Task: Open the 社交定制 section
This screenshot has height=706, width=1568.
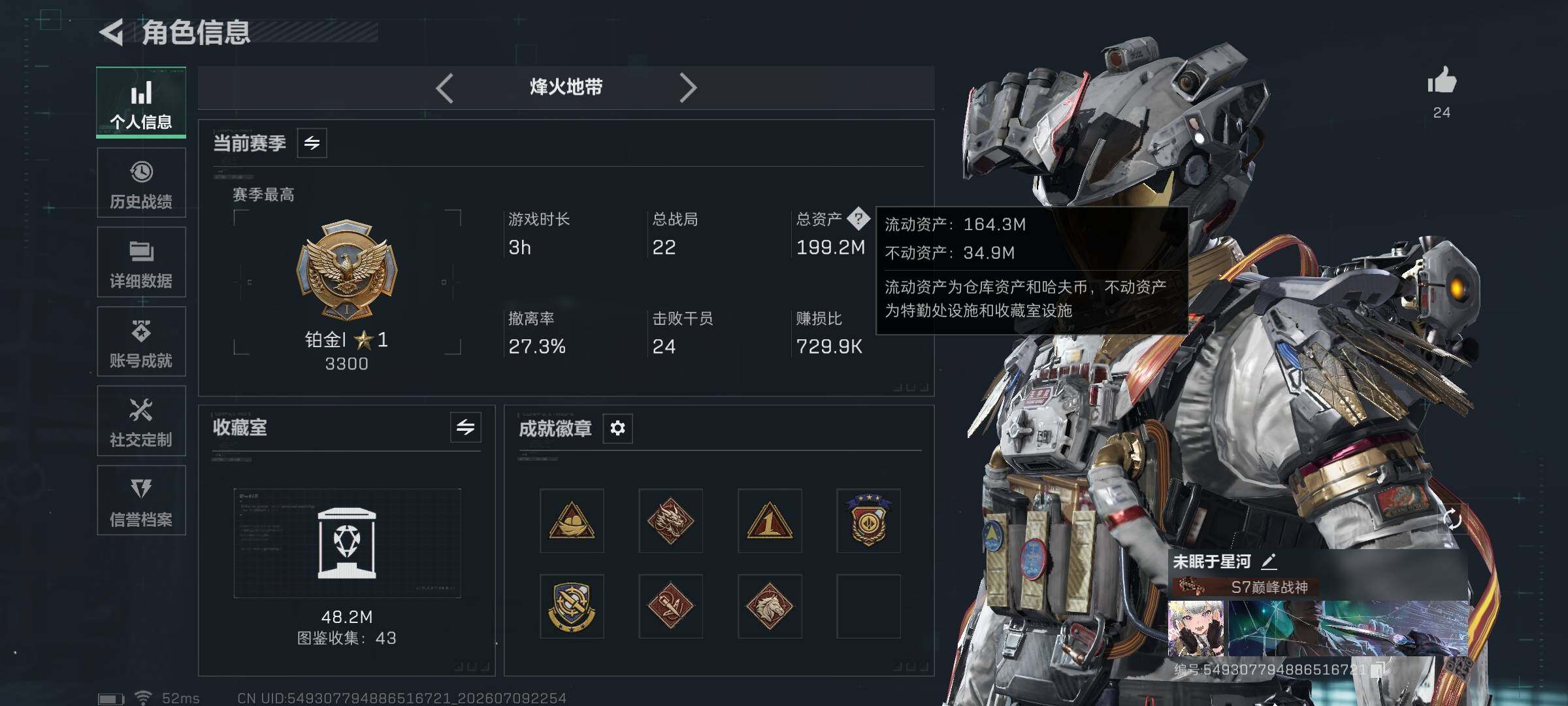Action: (141, 421)
